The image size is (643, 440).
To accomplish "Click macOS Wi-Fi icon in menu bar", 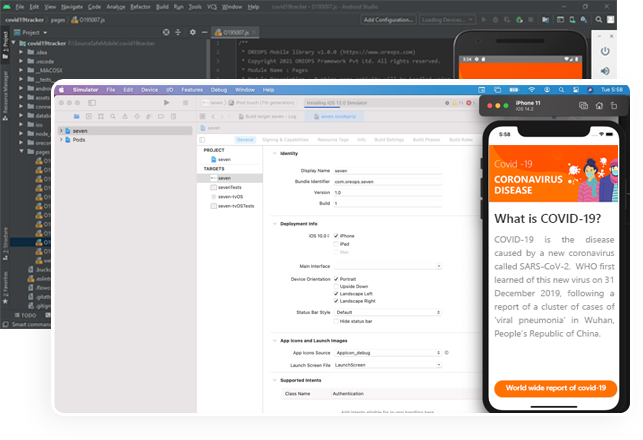I will [x=531, y=90].
